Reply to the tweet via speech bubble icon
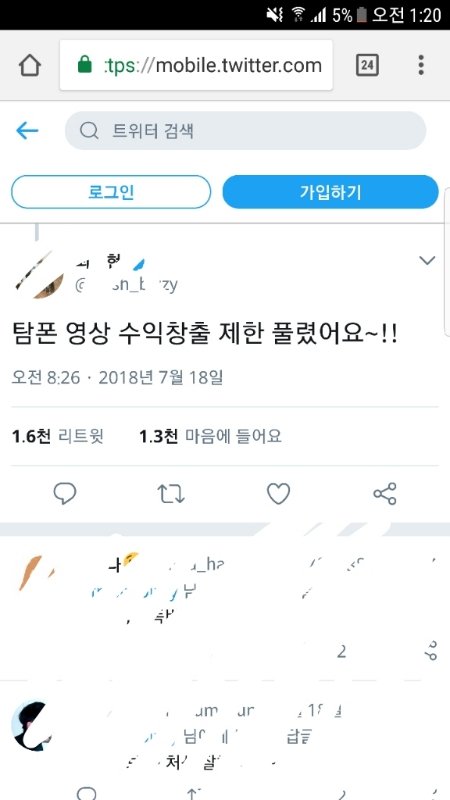450x800 pixels. click(65, 494)
